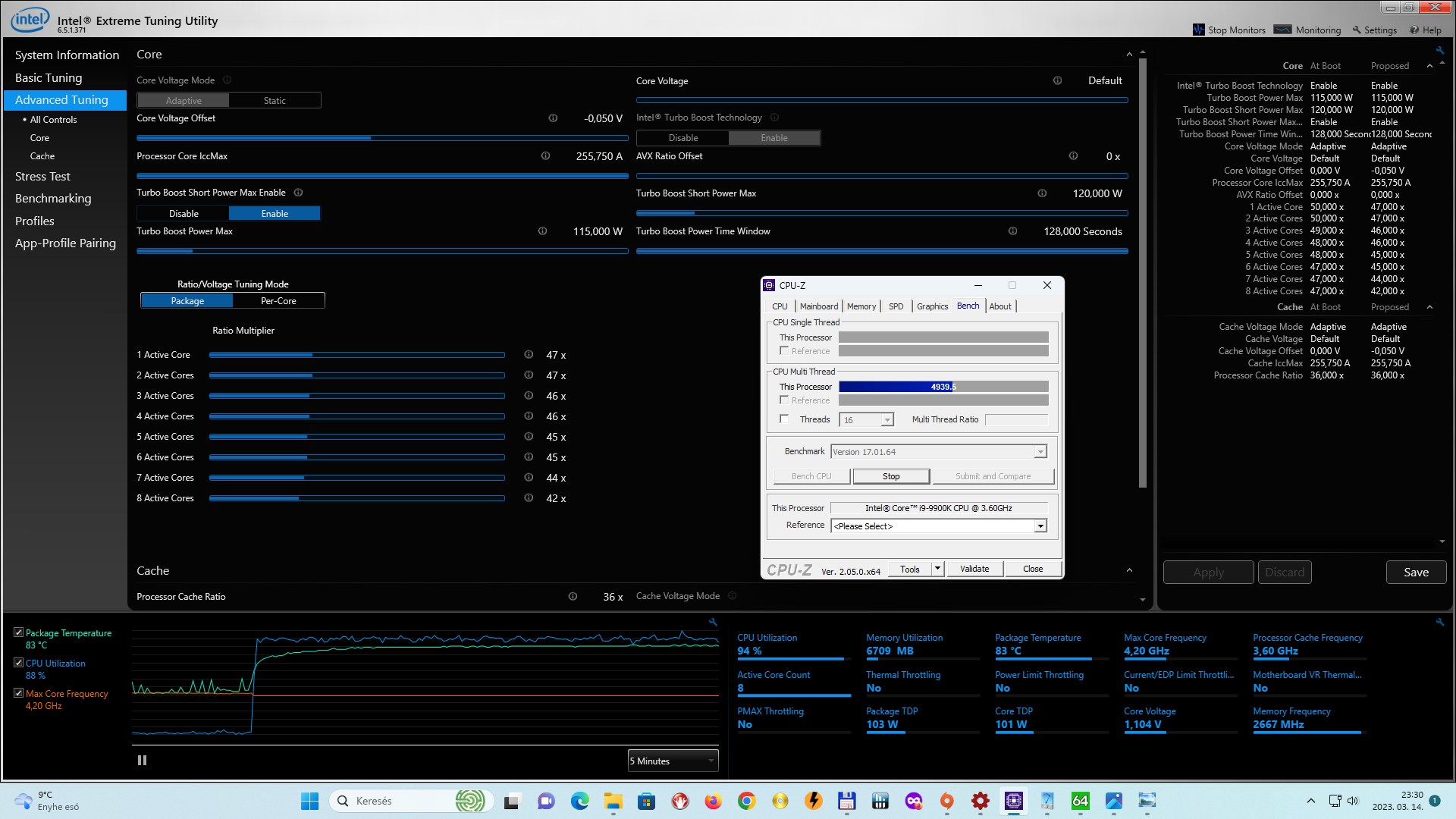
Task: Pause the monitoring graph
Action: tap(142, 761)
